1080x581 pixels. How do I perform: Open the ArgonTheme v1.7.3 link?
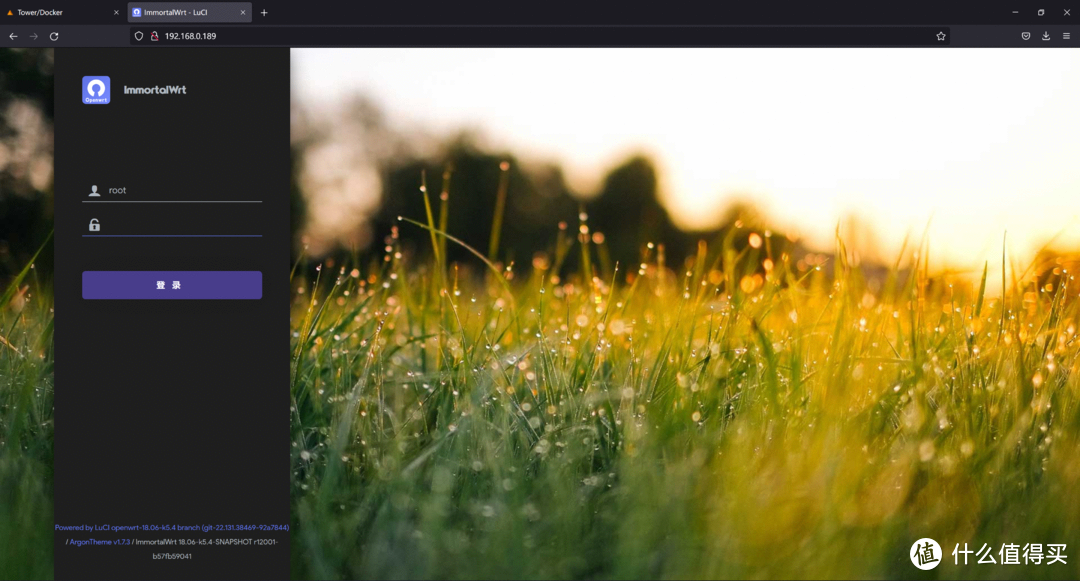pyautogui.click(x=100, y=542)
